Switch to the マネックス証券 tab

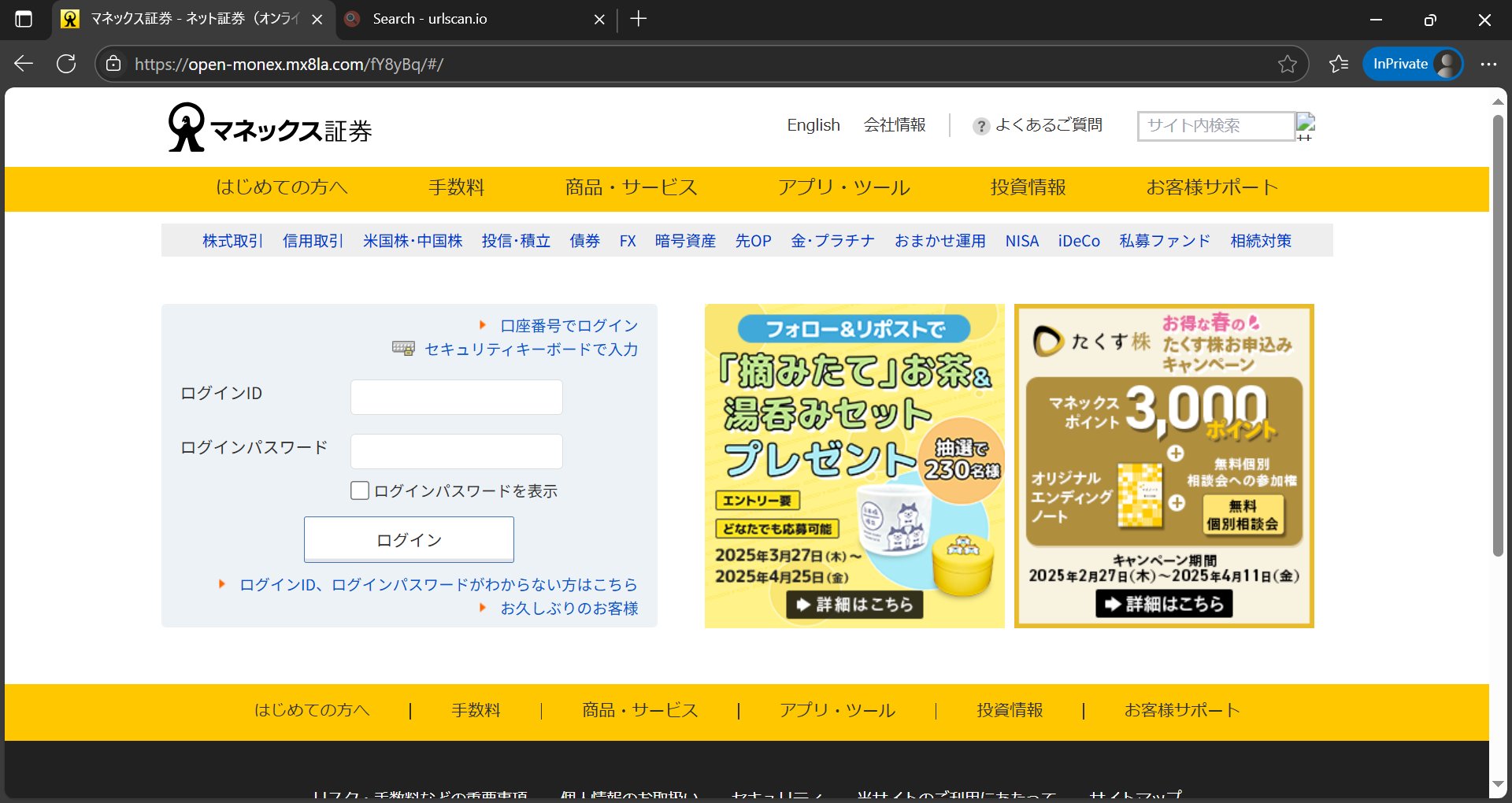pyautogui.click(x=193, y=19)
